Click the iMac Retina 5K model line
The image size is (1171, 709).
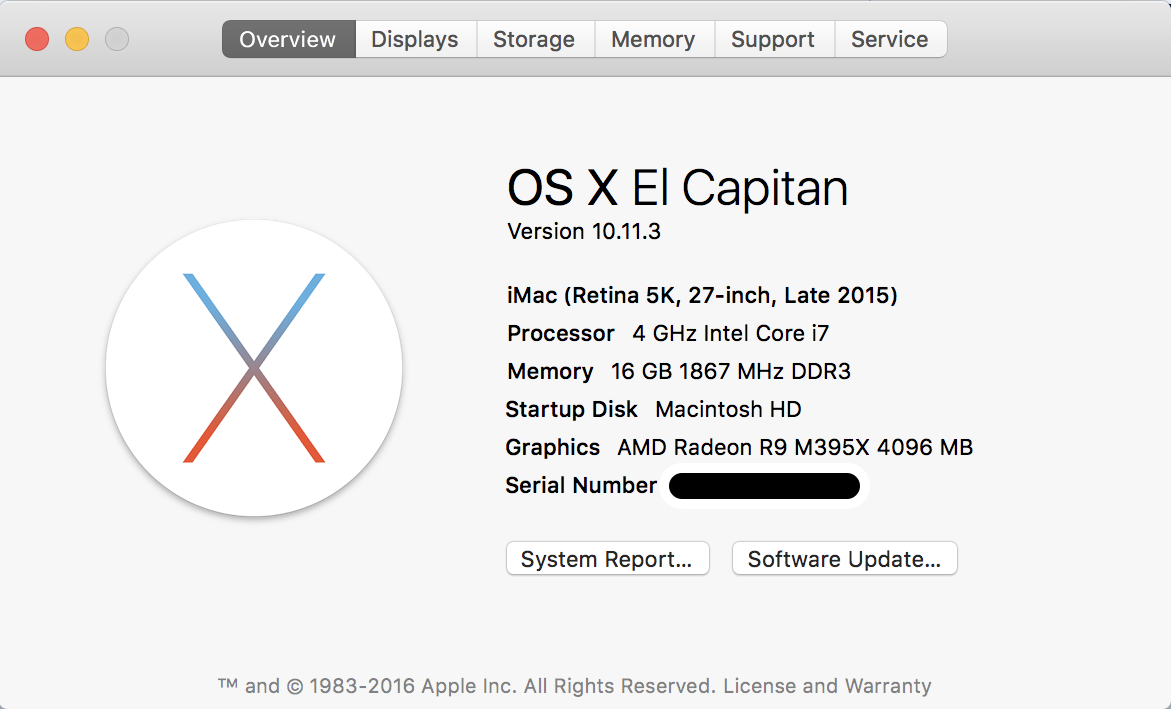[x=702, y=295]
